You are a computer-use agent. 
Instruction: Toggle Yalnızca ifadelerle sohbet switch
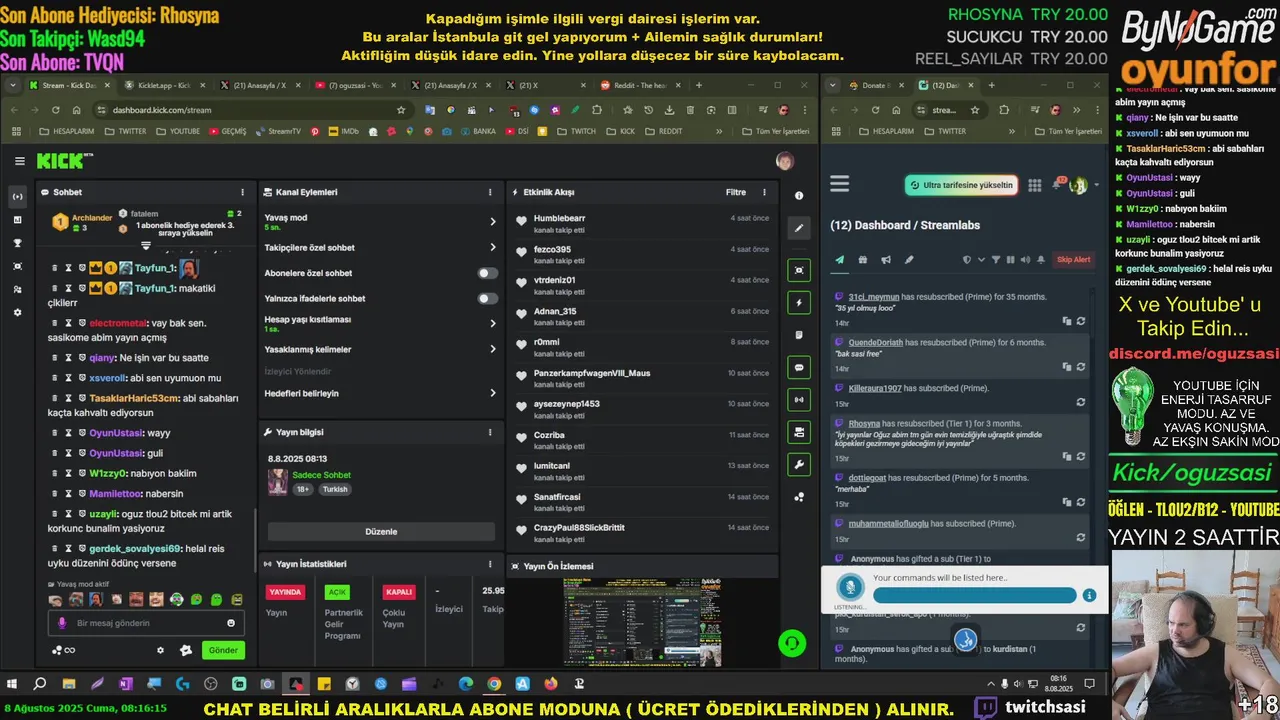[487, 298]
